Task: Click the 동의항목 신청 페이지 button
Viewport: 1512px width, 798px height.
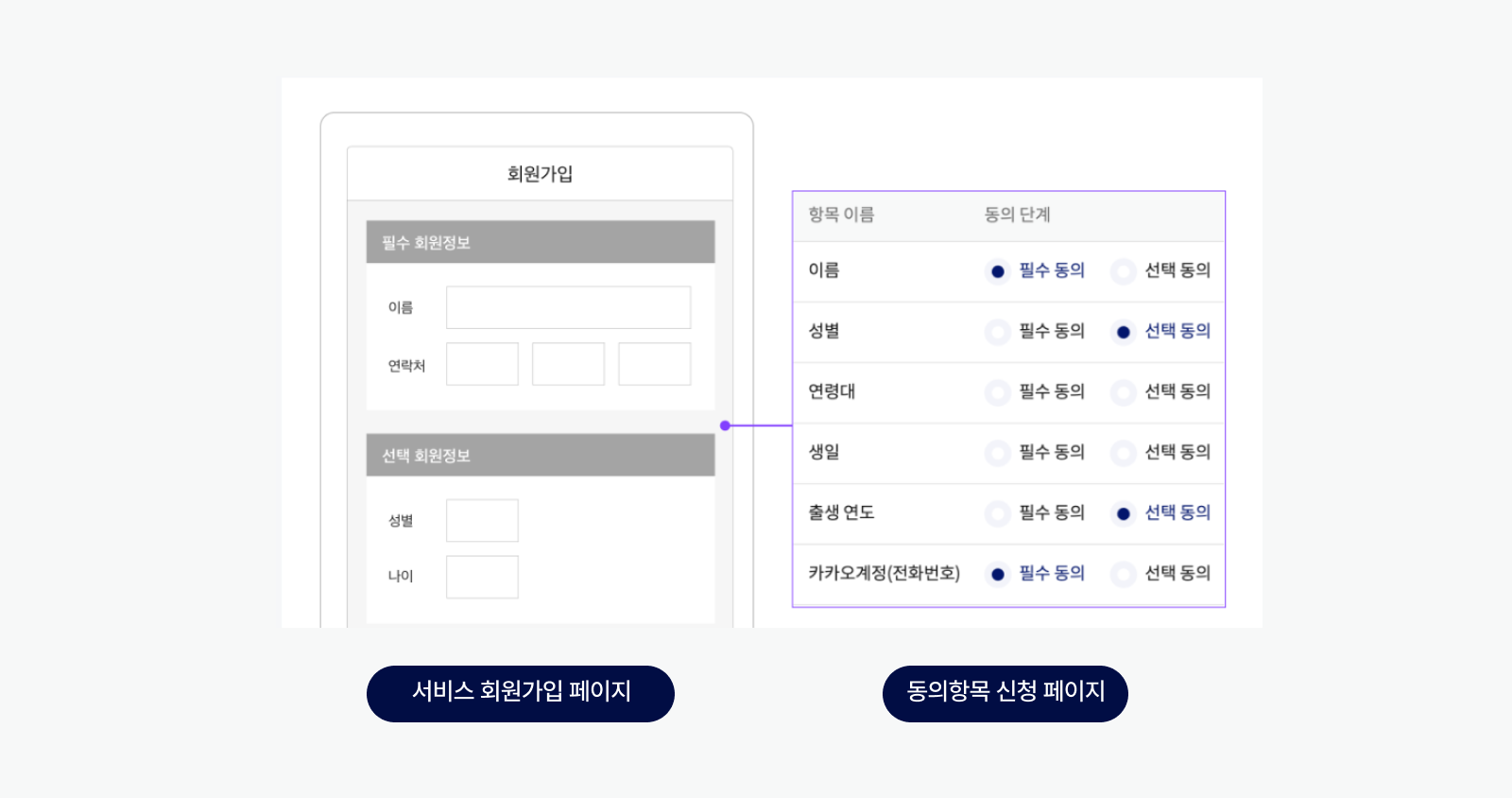Action: click(x=1005, y=693)
